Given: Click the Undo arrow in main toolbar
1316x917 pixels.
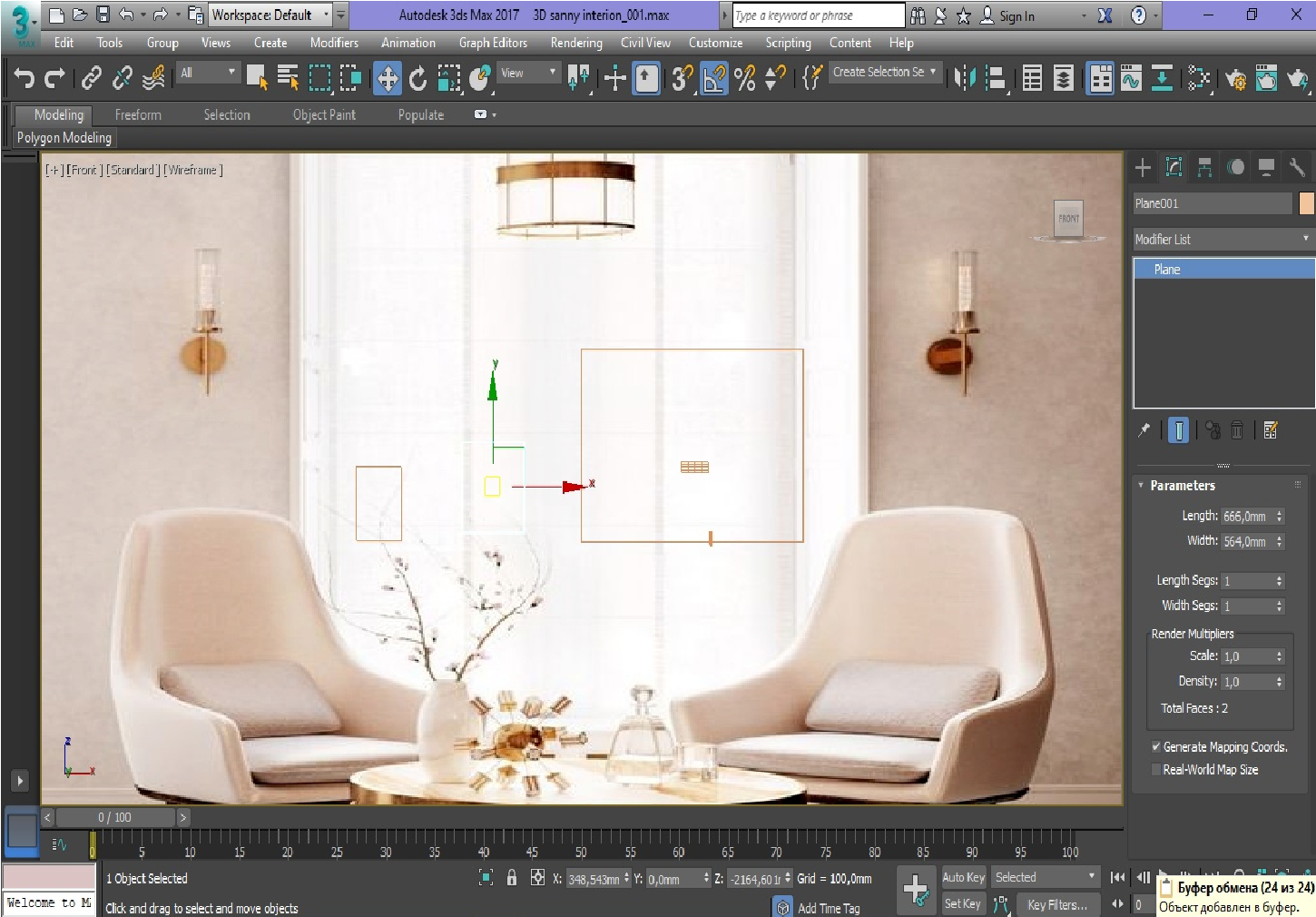Looking at the screenshot, I should (x=25, y=79).
